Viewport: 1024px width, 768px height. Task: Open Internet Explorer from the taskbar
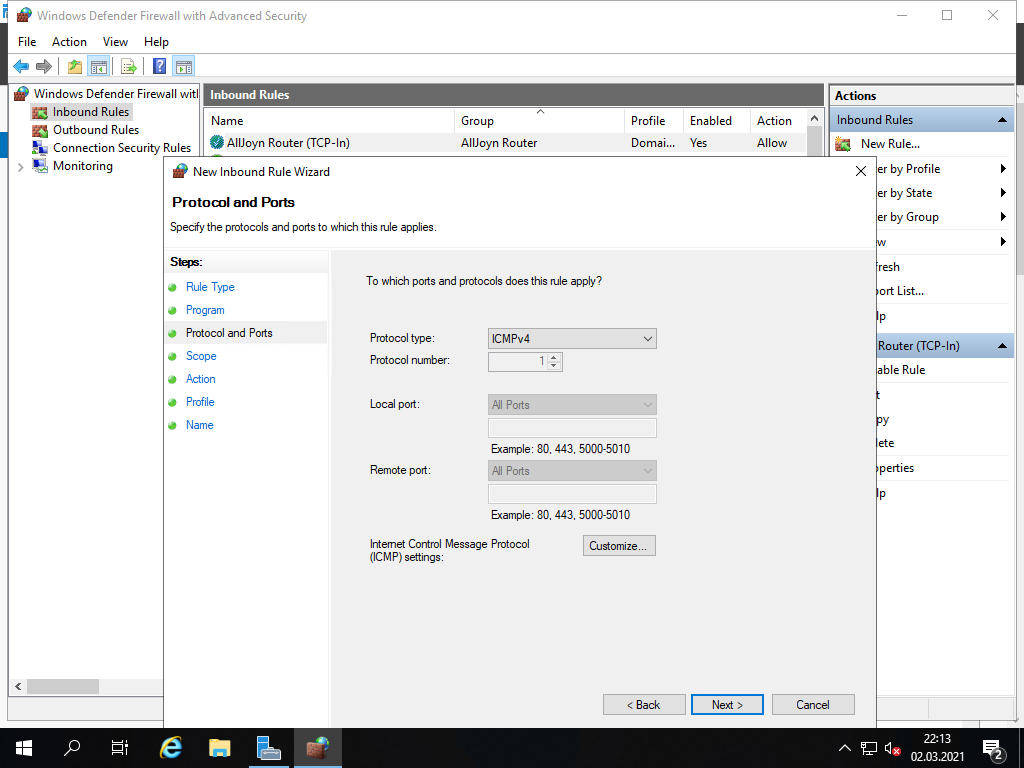coord(172,748)
